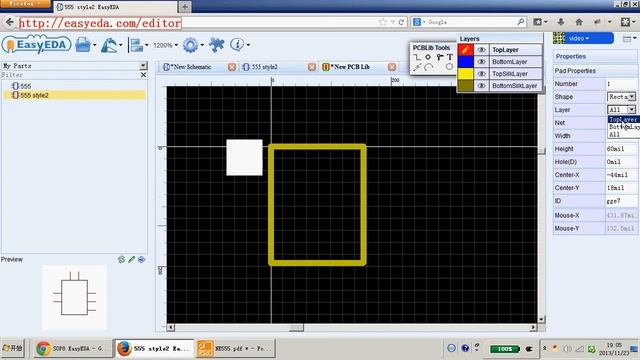The height and width of the screenshot is (360, 640).
Task: Select the Text tool in PCBLib Tools
Action: click(x=450, y=57)
